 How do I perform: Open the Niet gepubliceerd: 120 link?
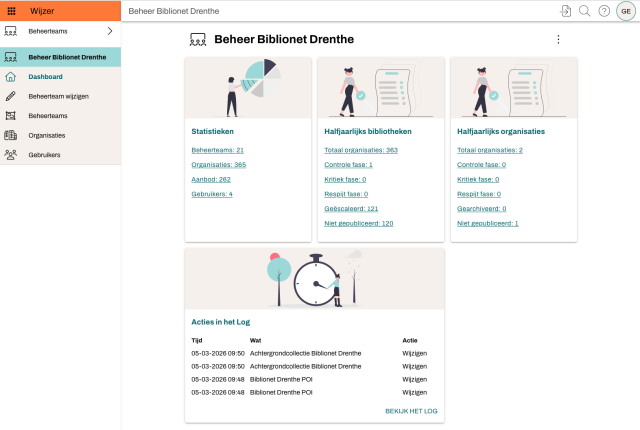click(359, 223)
